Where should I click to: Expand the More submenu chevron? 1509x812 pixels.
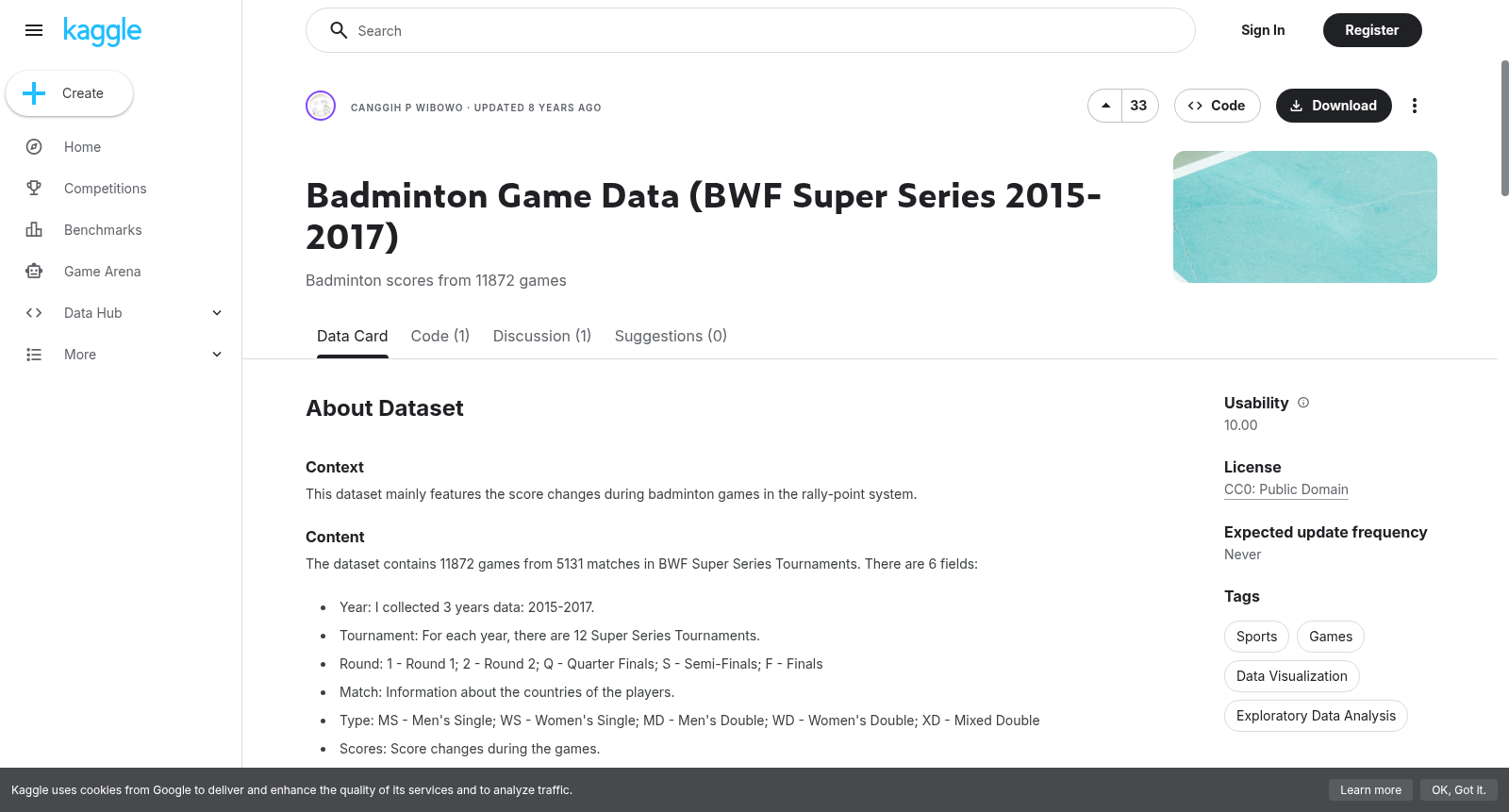[x=217, y=355]
